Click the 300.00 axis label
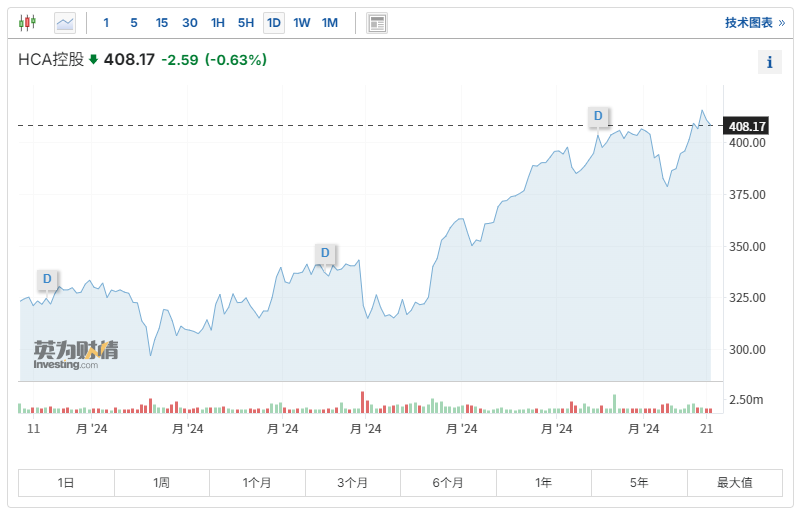805x513 pixels. [x=747, y=350]
